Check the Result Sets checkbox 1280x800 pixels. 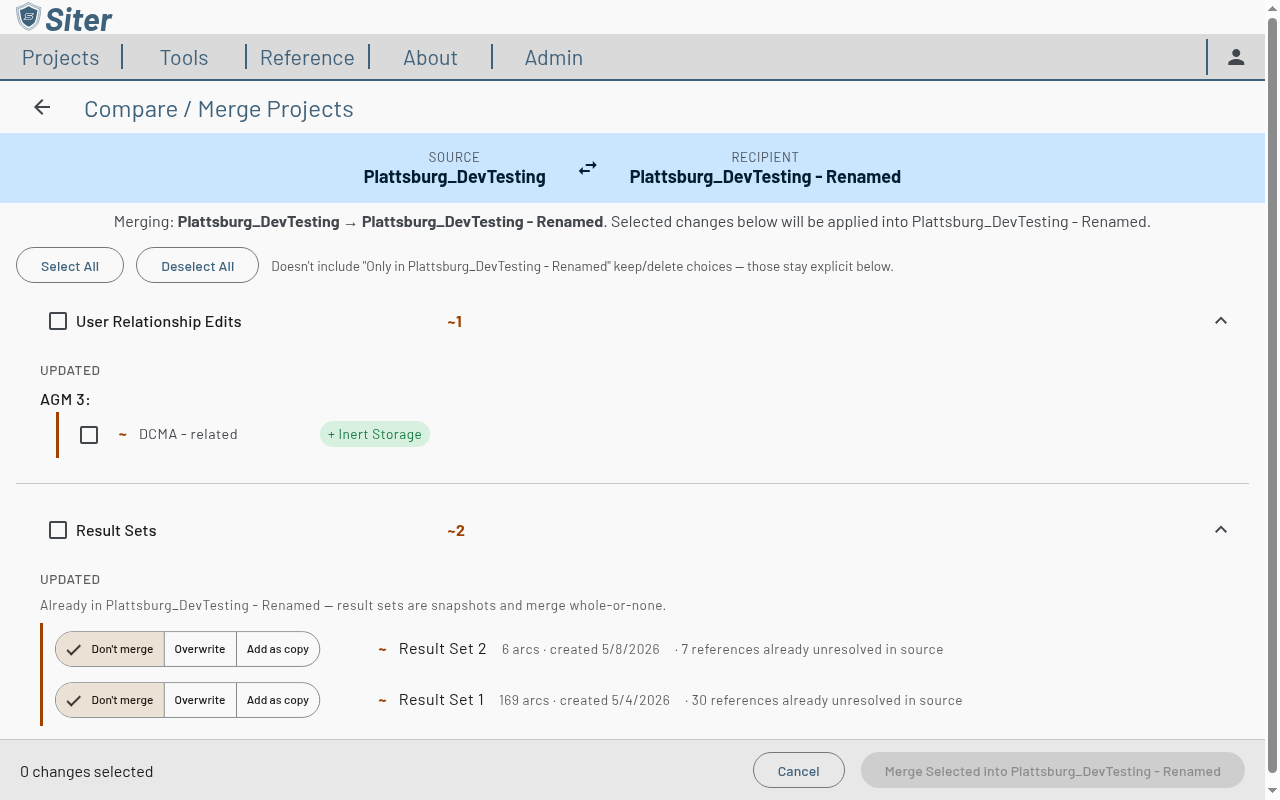click(x=58, y=530)
